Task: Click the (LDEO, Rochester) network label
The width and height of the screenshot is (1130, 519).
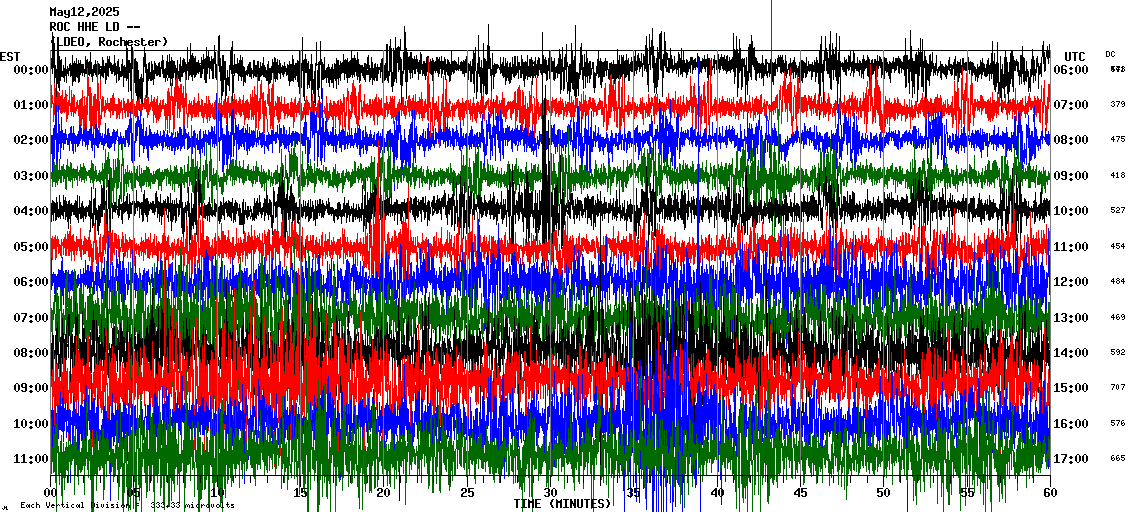Action: click(108, 42)
